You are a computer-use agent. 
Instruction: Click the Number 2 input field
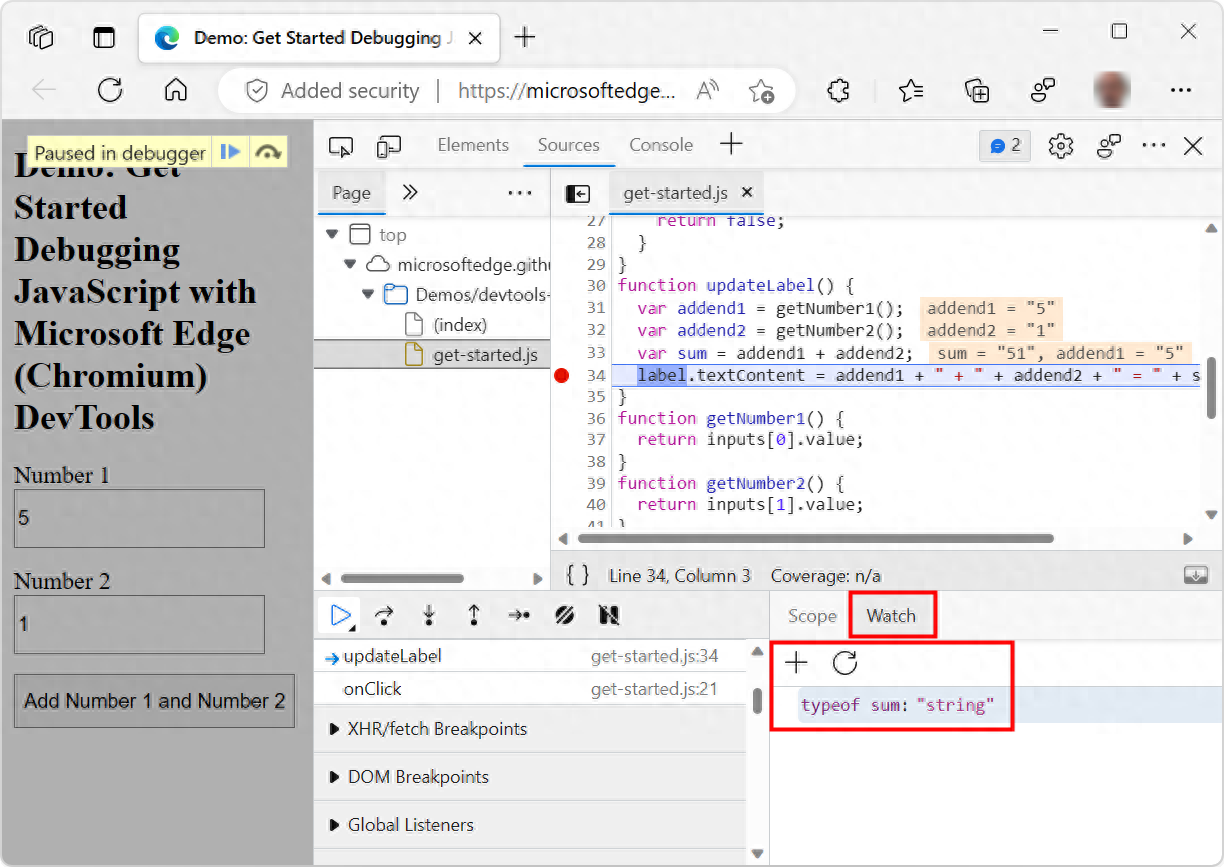pyautogui.click(x=139, y=624)
